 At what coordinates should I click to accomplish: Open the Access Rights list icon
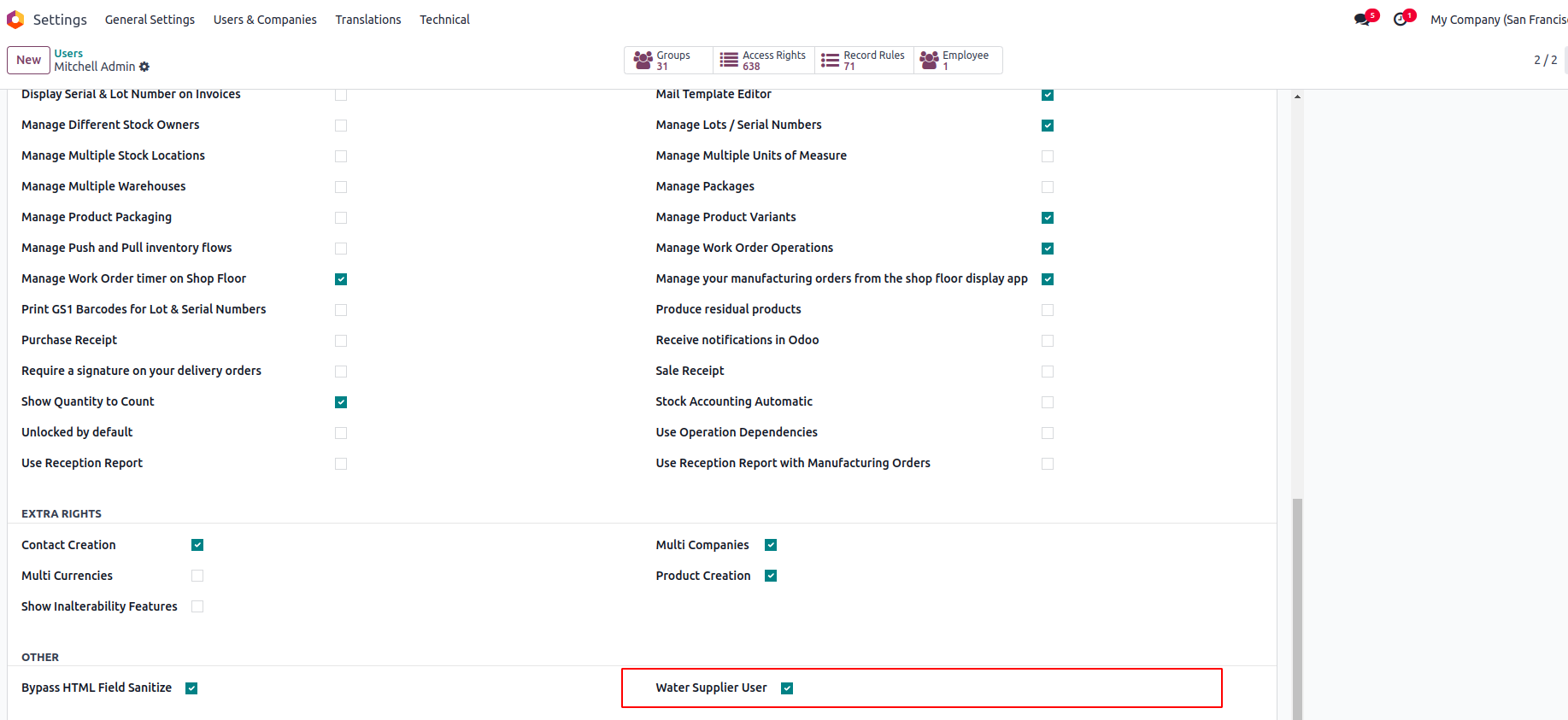[x=729, y=60]
